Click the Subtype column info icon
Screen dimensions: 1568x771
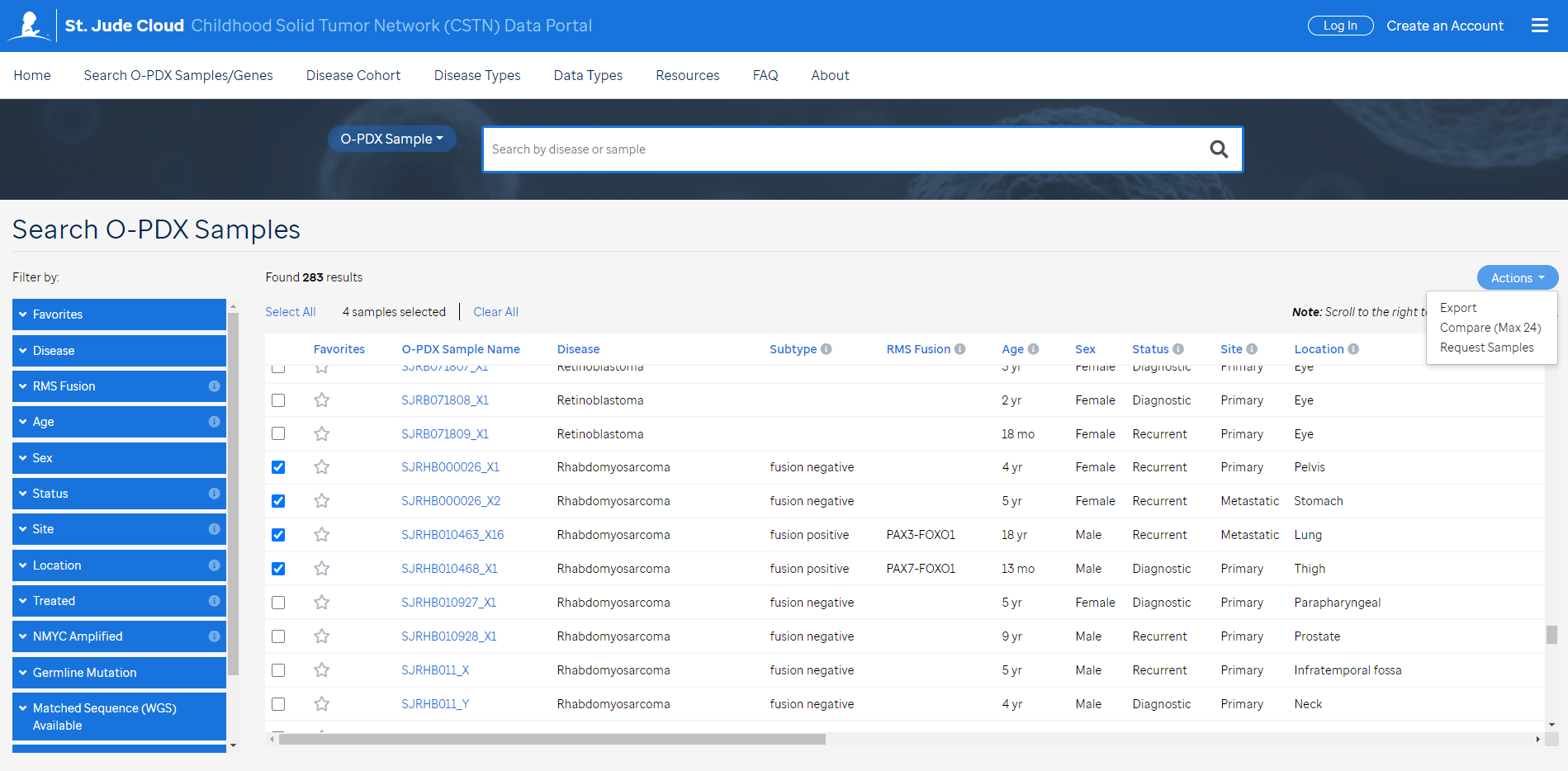click(827, 349)
